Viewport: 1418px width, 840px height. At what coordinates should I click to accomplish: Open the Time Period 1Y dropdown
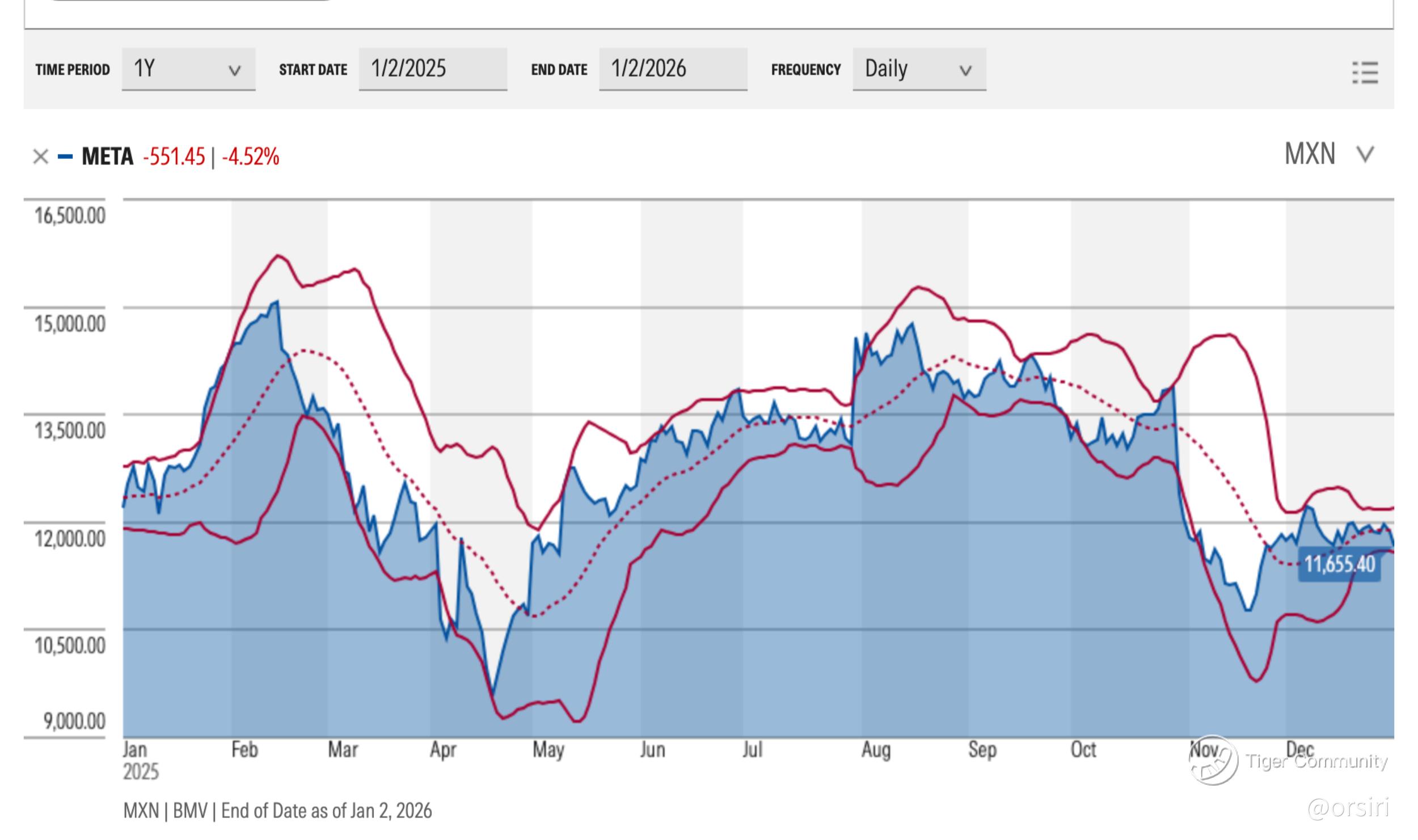tap(188, 69)
